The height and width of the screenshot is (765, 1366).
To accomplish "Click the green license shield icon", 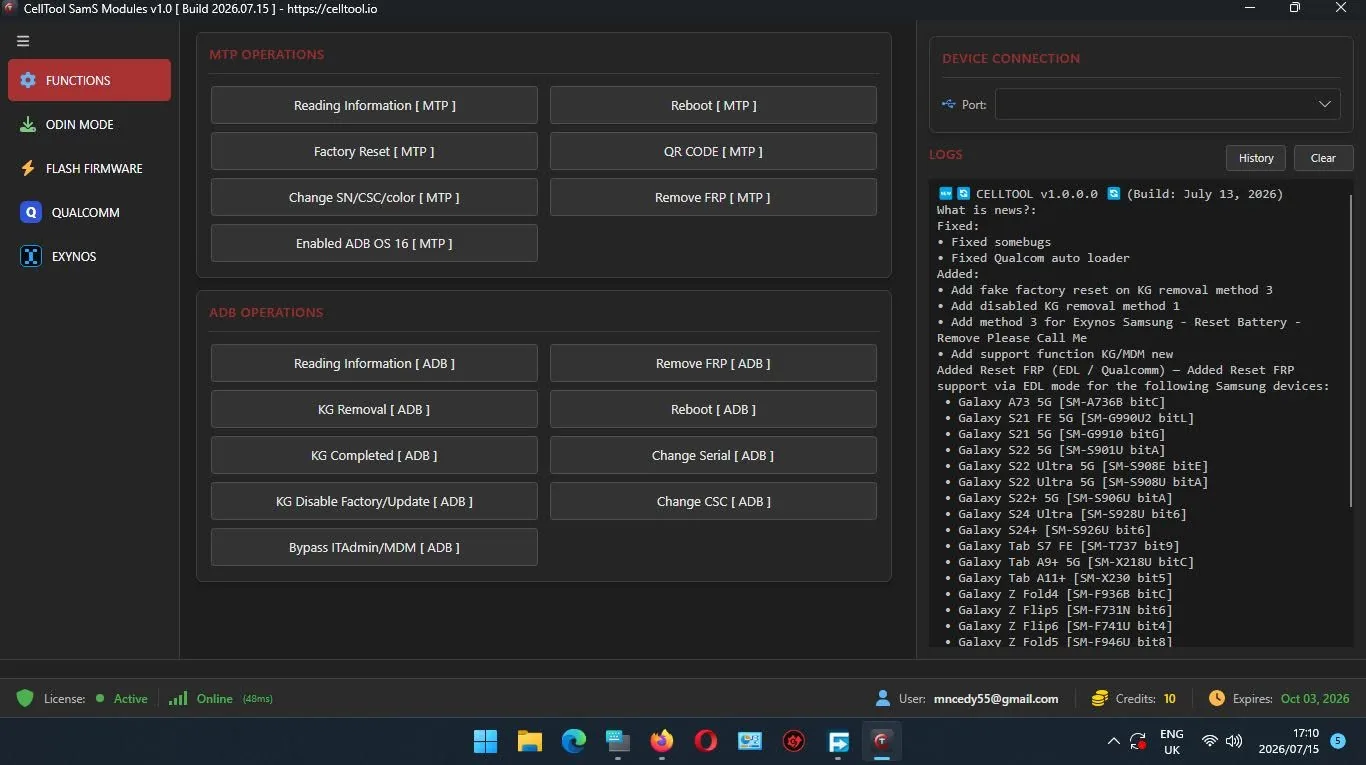I will coord(25,698).
